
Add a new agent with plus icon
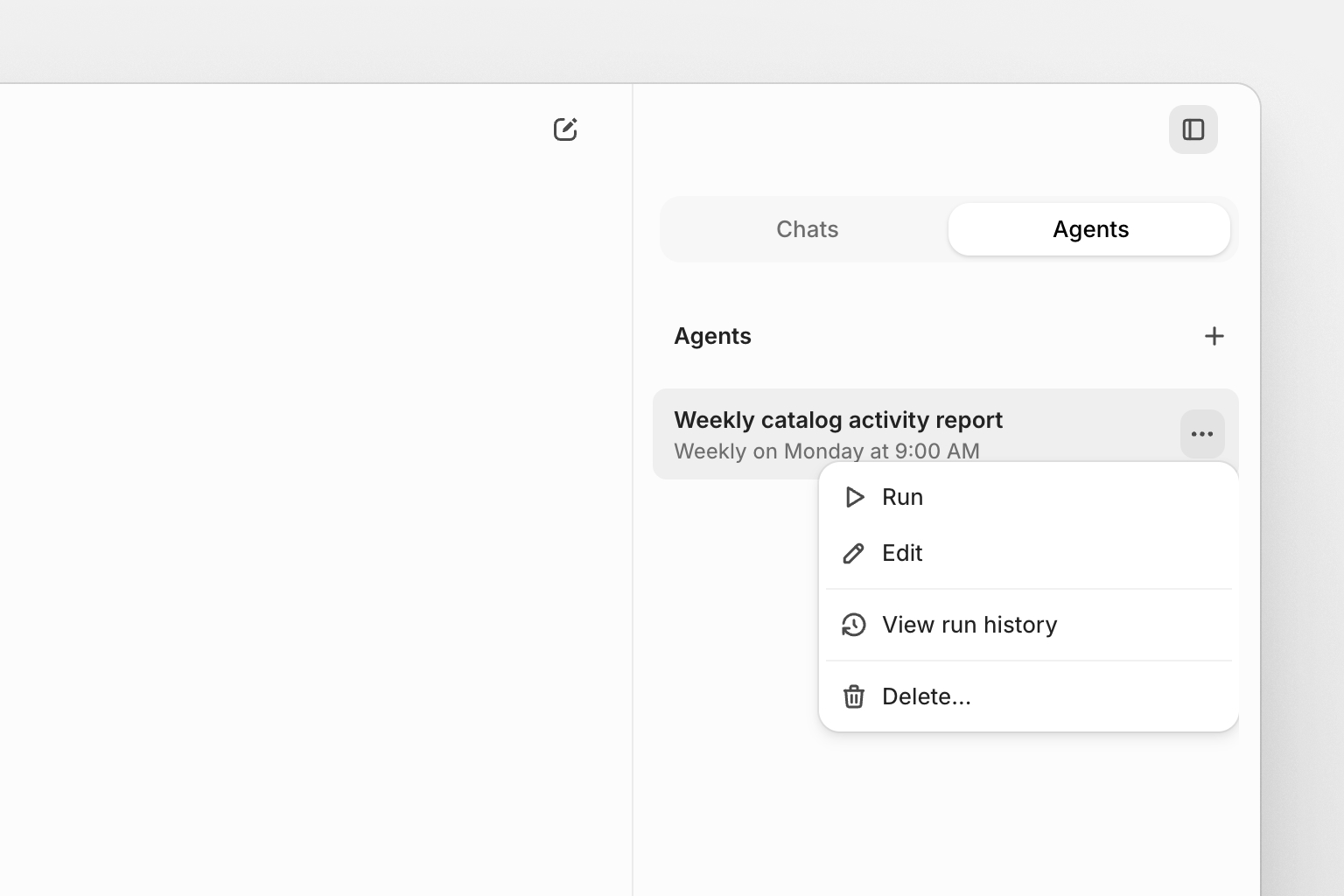[1214, 336]
